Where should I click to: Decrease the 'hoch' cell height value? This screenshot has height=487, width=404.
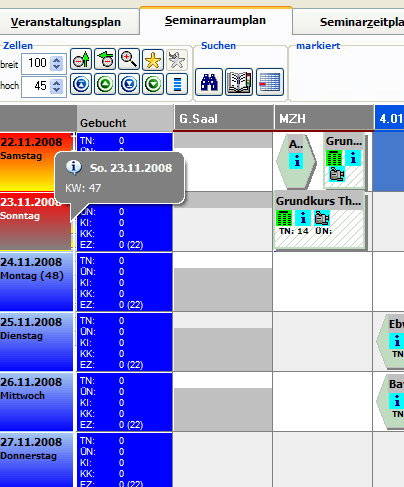pyautogui.click(x=57, y=90)
